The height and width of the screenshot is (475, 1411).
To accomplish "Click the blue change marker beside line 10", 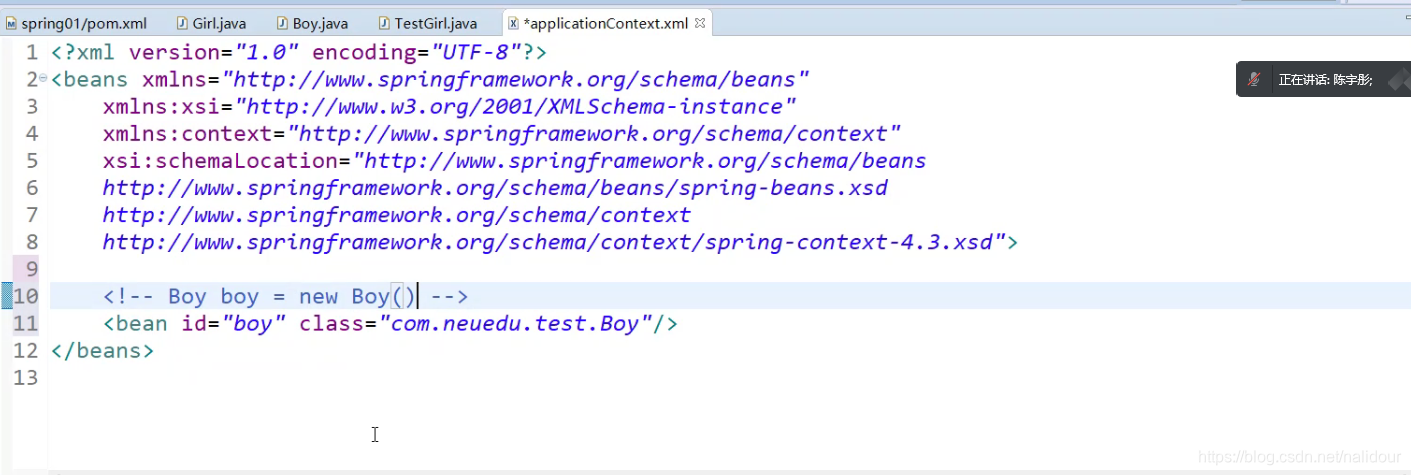I will tap(7, 296).
